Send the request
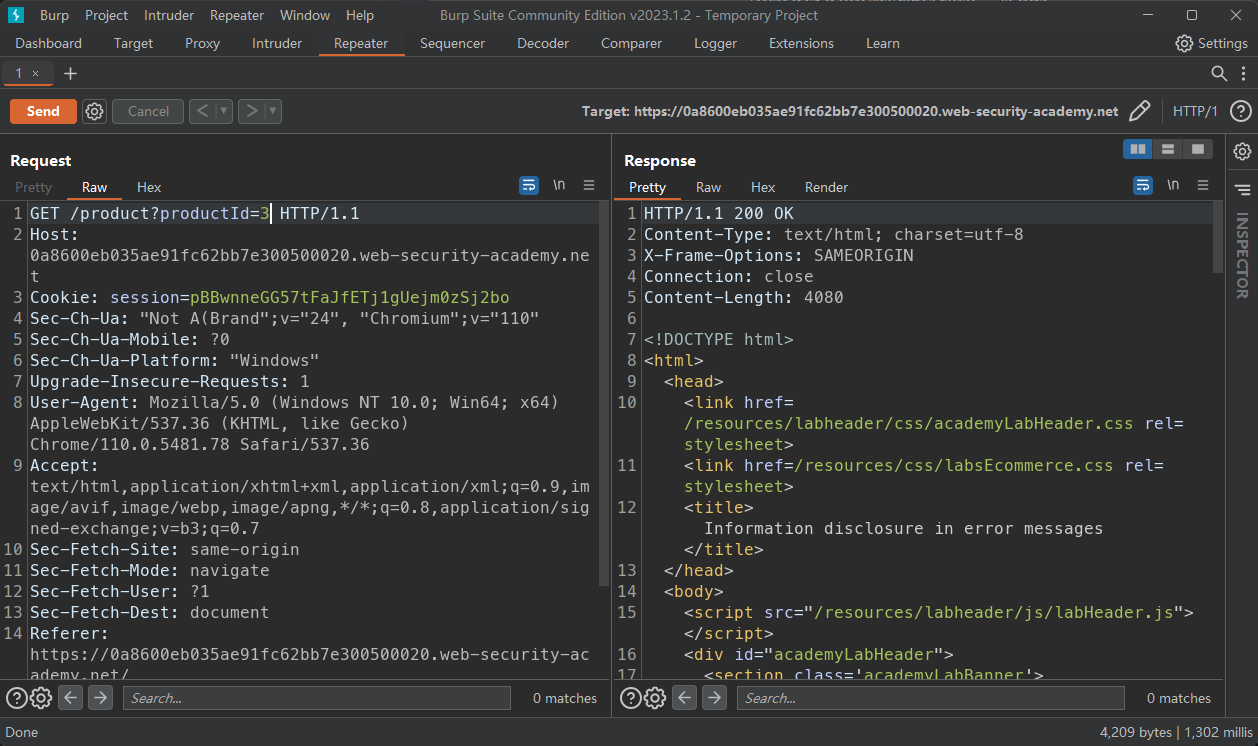Viewport: 1258px width, 746px height. pos(43,111)
